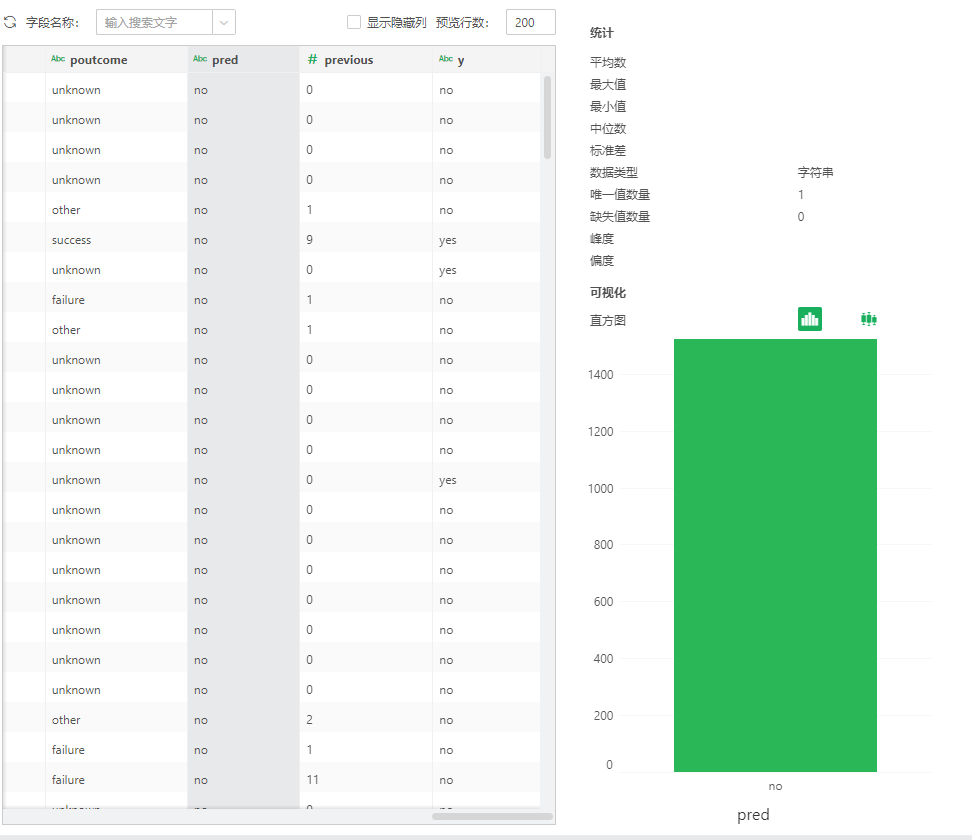Click the refresh icon next to 字段名称

pos(11,21)
